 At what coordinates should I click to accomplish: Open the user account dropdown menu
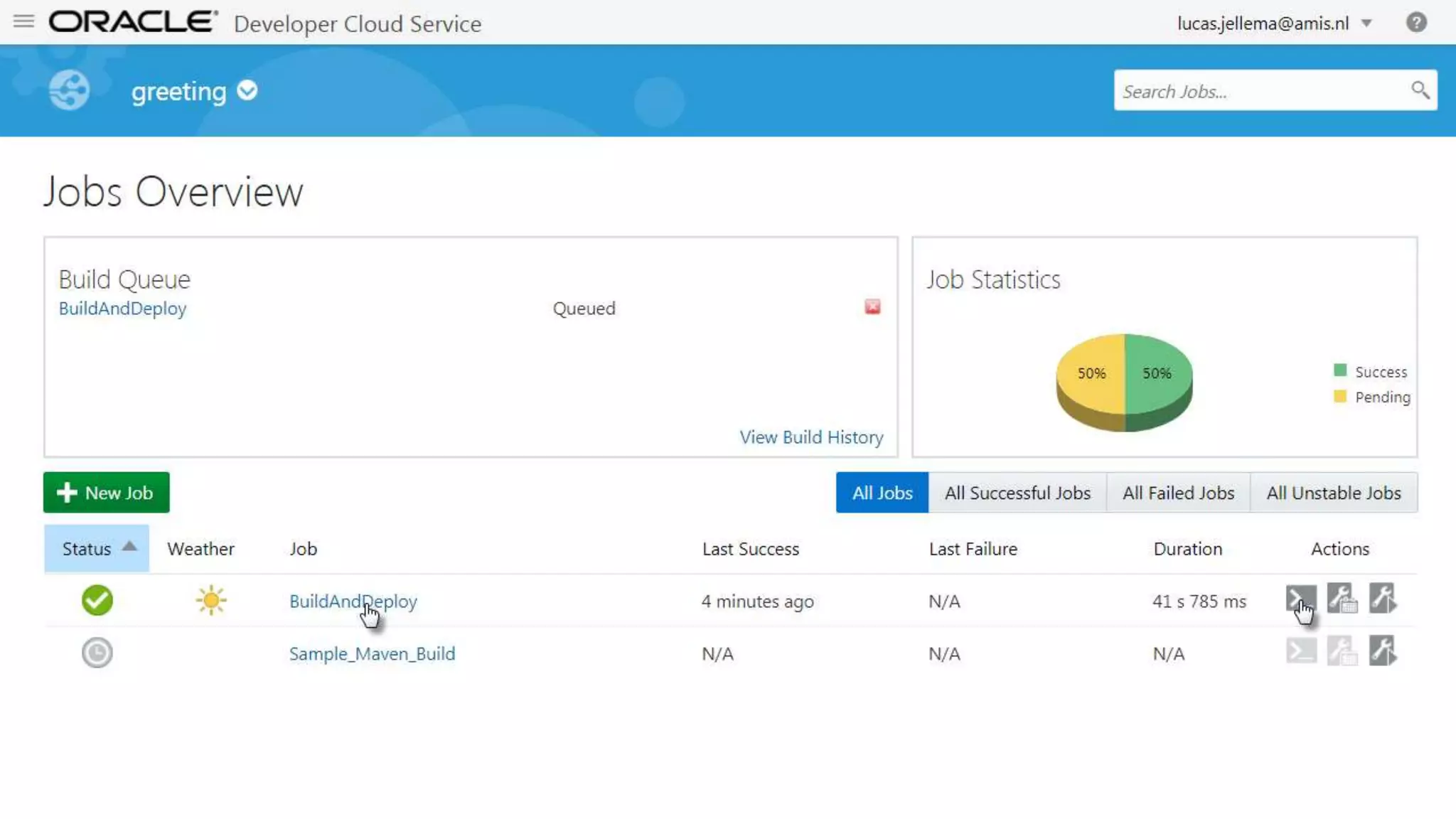(x=1366, y=23)
